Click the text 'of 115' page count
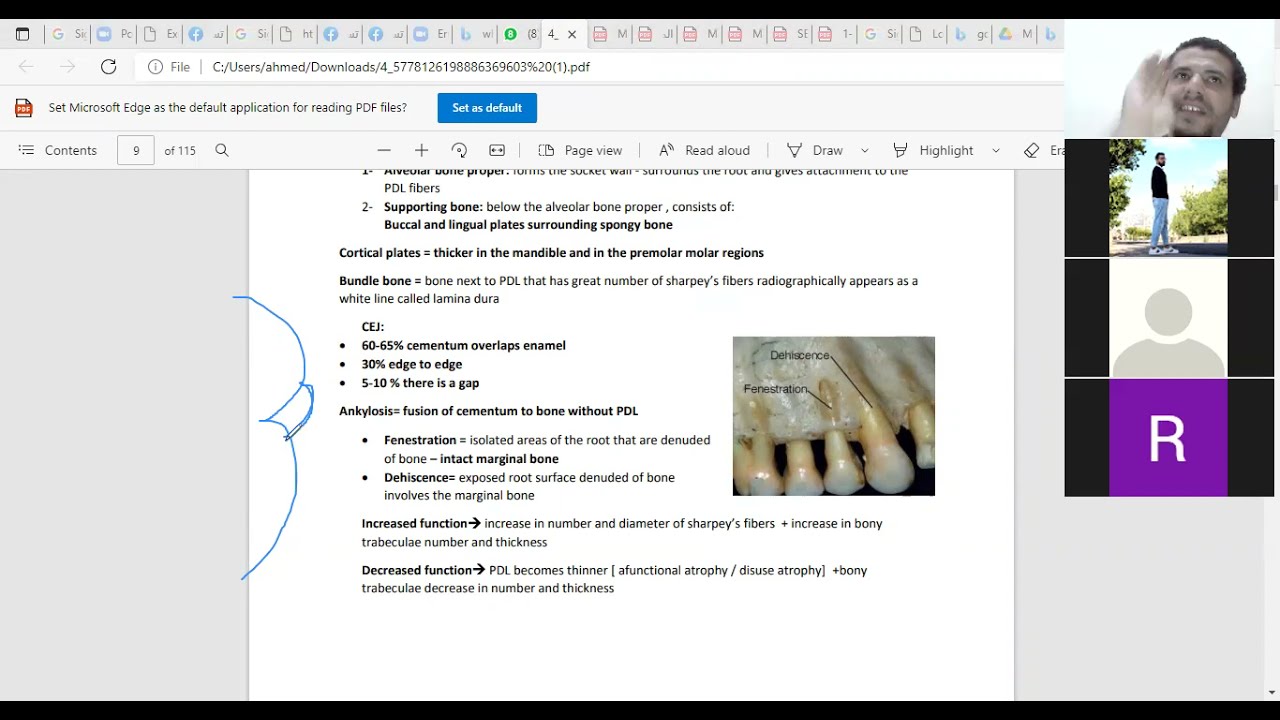1280x720 pixels. pyautogui.click(x=180, y=150)
